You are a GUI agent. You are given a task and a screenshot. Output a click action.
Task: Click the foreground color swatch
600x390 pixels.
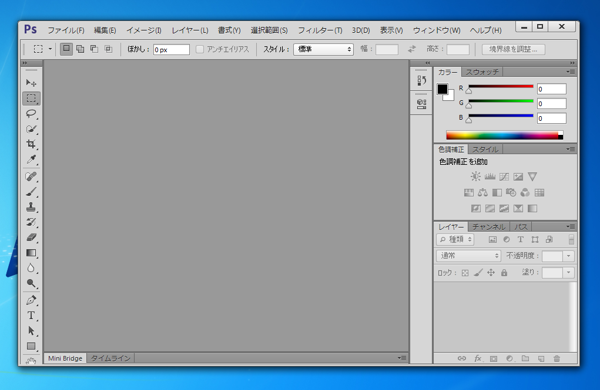point(442,89)
